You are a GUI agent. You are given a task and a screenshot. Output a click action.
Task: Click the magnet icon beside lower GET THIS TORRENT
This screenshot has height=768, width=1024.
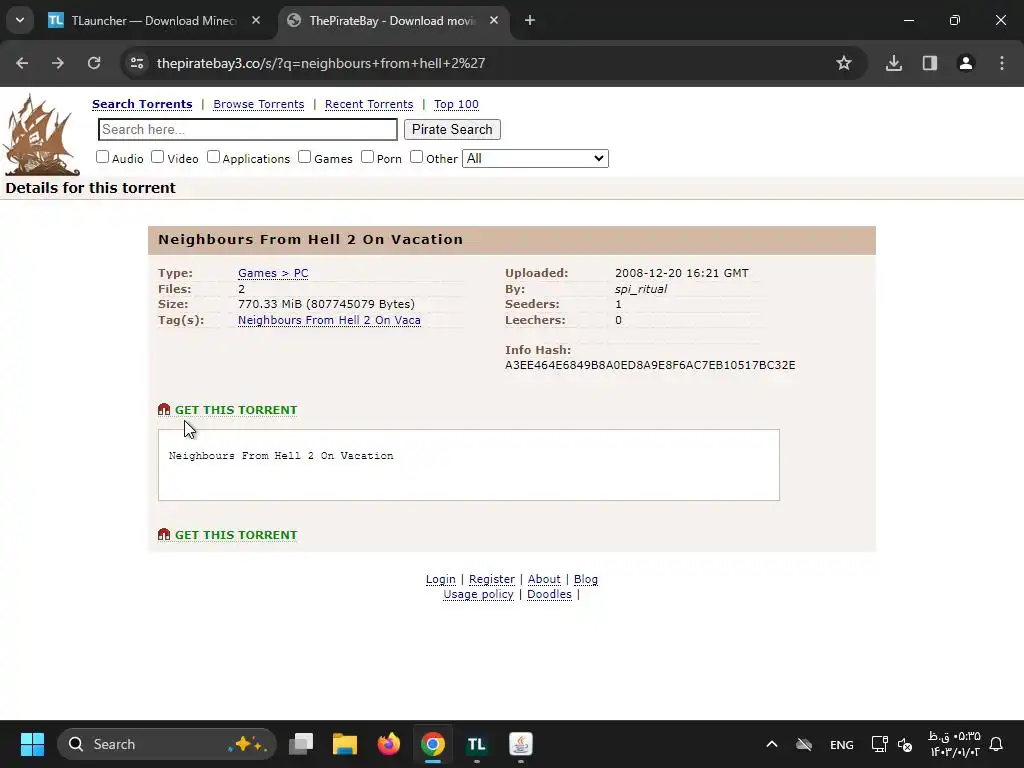(x=164, y=534)
